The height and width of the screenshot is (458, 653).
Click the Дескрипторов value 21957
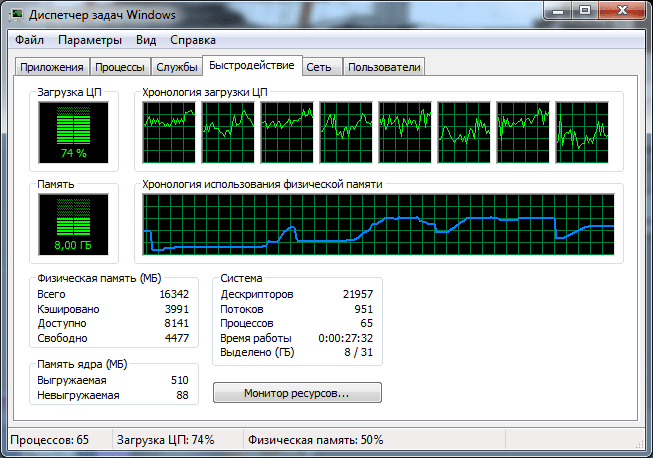click(358, 294)
